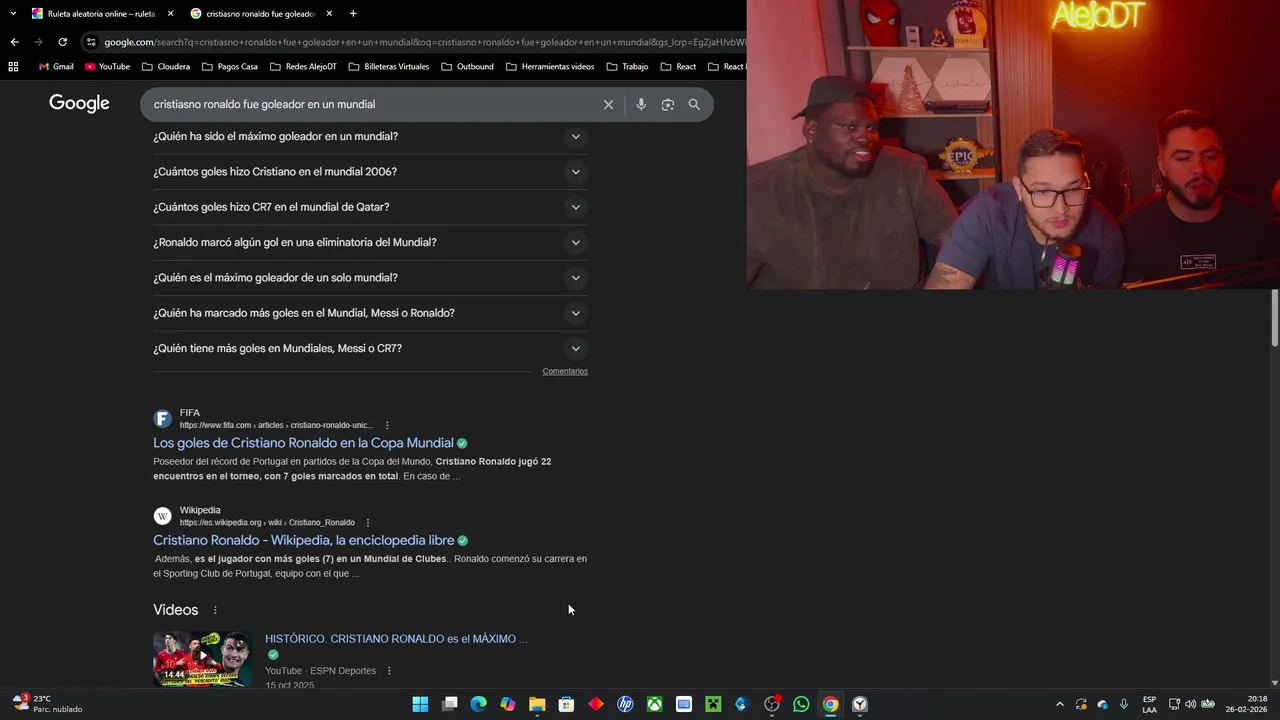Expand '¿Quién tiene más goles en Mundiales, Messi o CR7?'
1280x720 pixels.
(x=370, y=348)
